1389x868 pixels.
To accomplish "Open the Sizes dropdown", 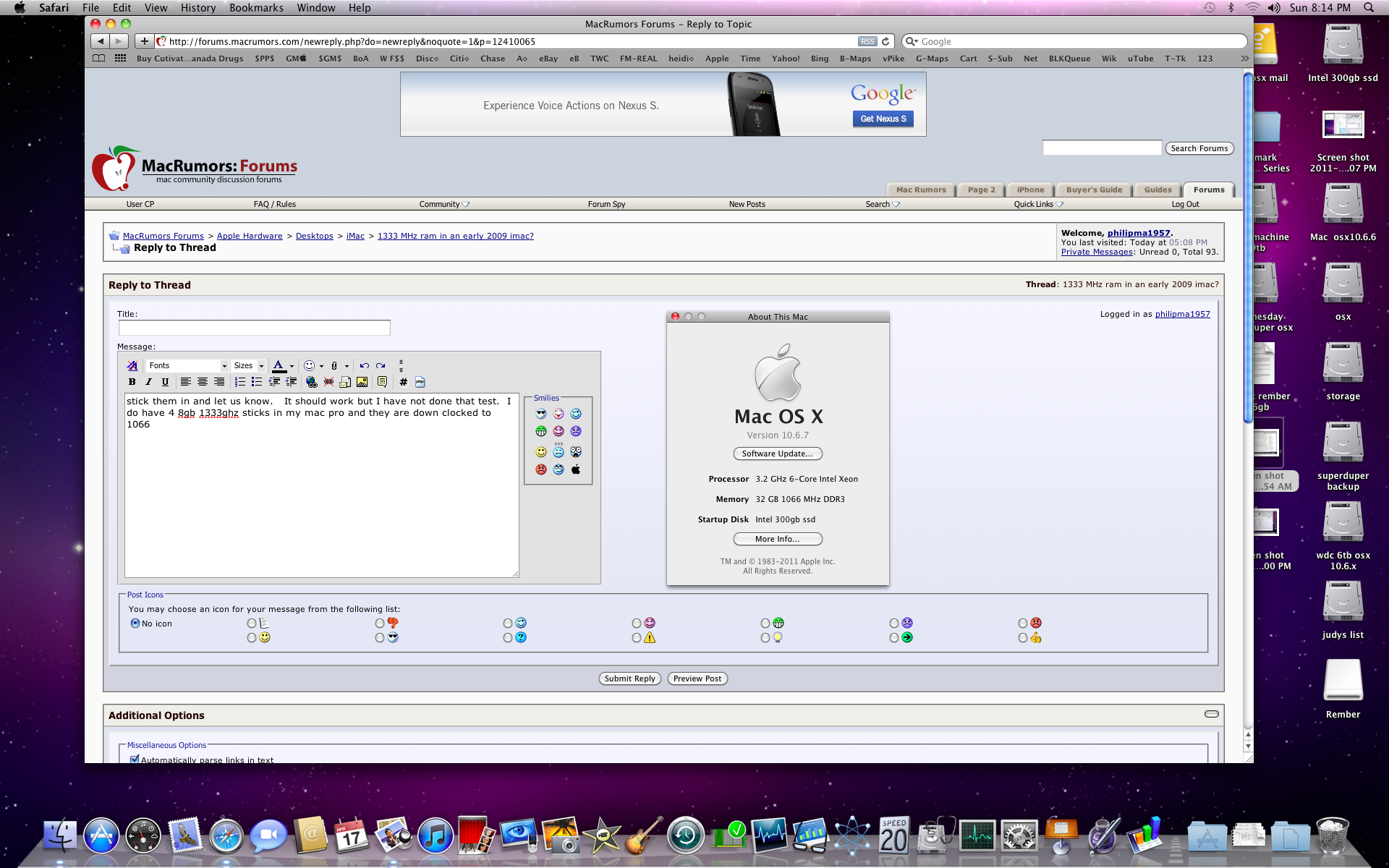I will pos(249,366).
